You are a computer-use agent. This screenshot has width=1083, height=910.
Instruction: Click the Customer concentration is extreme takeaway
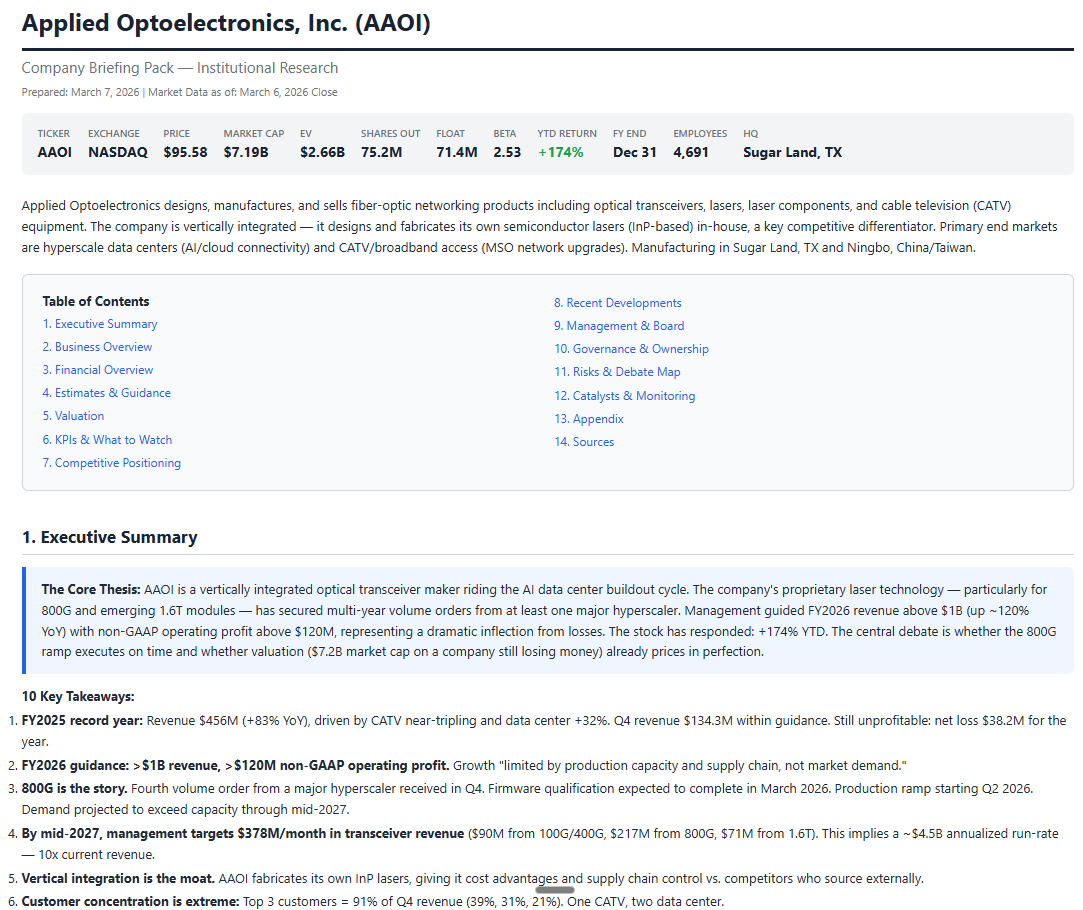tap(131, 902)
